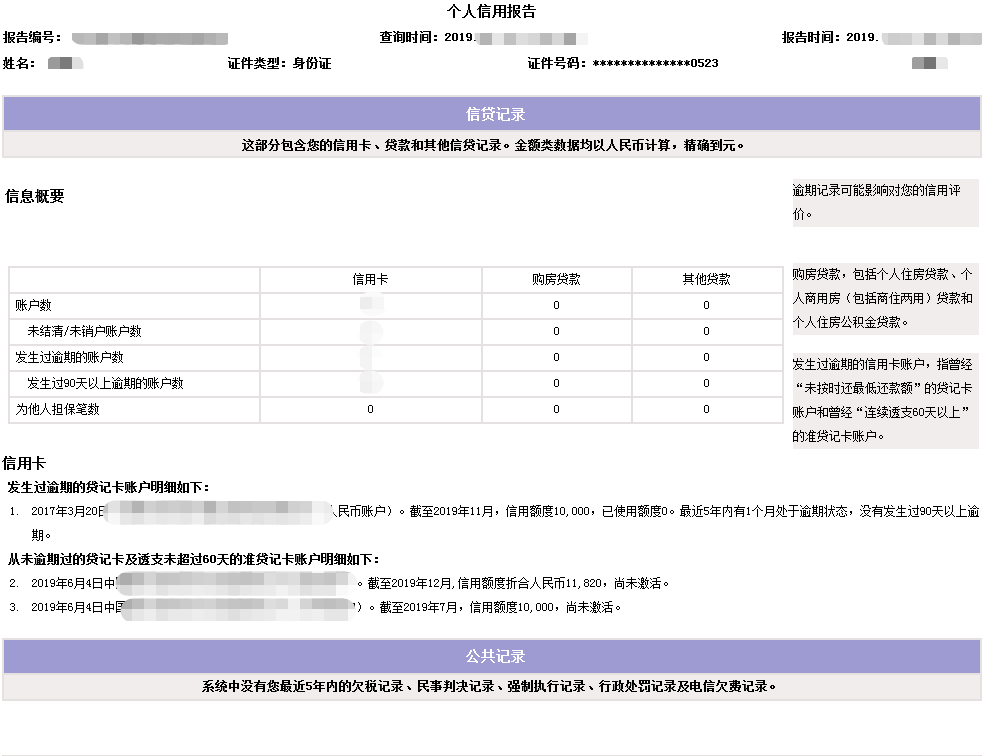
Task: Click the 信用卡 section heading below the table
Action: click(x=25, y=463)
